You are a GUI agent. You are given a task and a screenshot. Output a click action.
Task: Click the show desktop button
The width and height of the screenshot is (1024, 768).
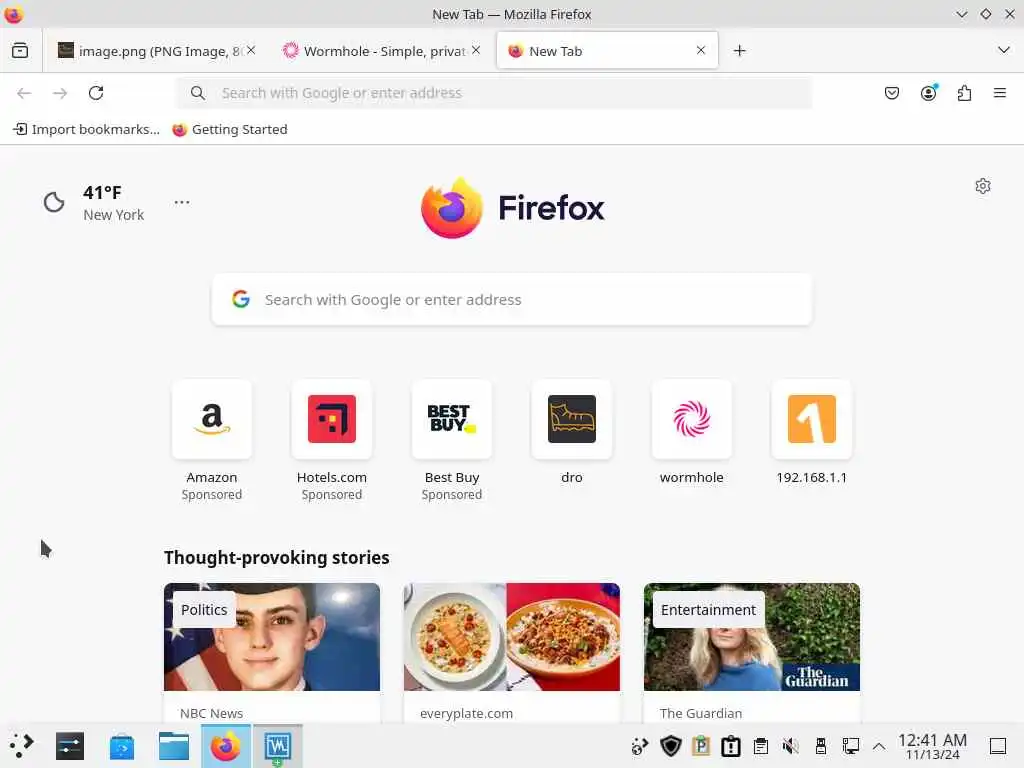[x=998, y=746]
